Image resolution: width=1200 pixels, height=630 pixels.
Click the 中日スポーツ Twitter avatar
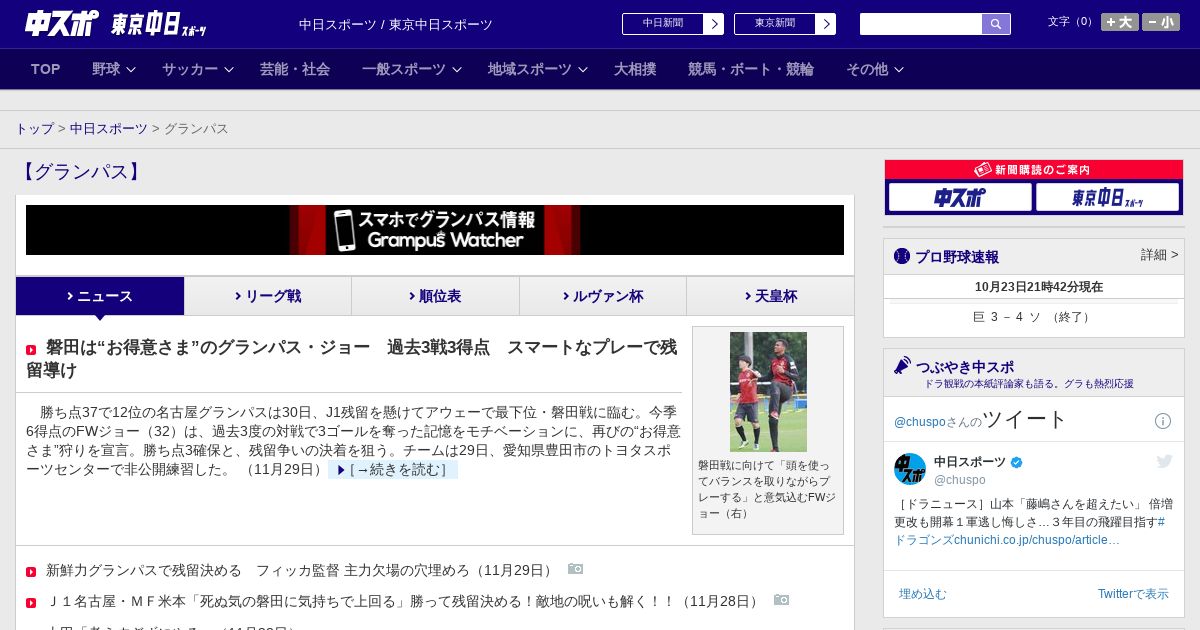910,469
